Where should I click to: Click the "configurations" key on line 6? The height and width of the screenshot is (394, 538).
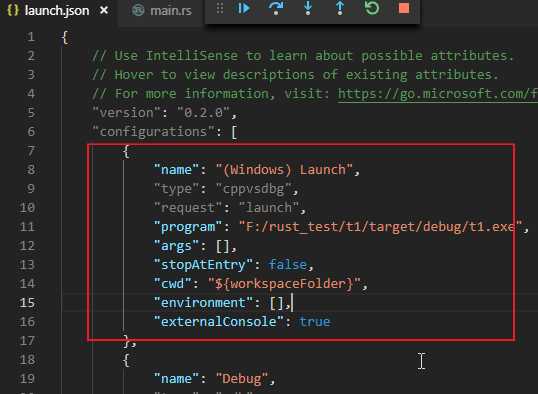[153, 132]
